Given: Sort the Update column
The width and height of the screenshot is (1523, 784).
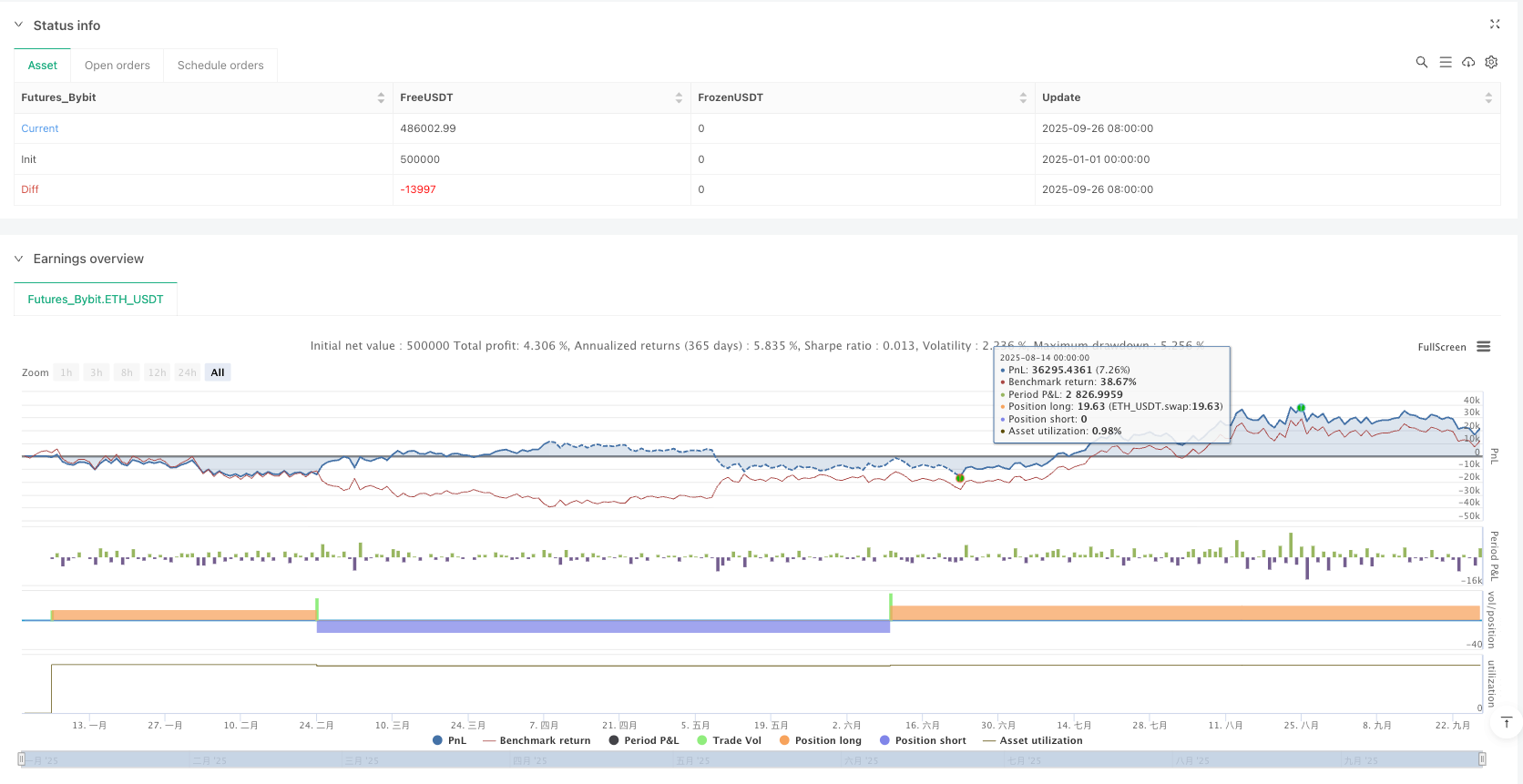Looking at the screenshot, I should (x=1488, y=97).
